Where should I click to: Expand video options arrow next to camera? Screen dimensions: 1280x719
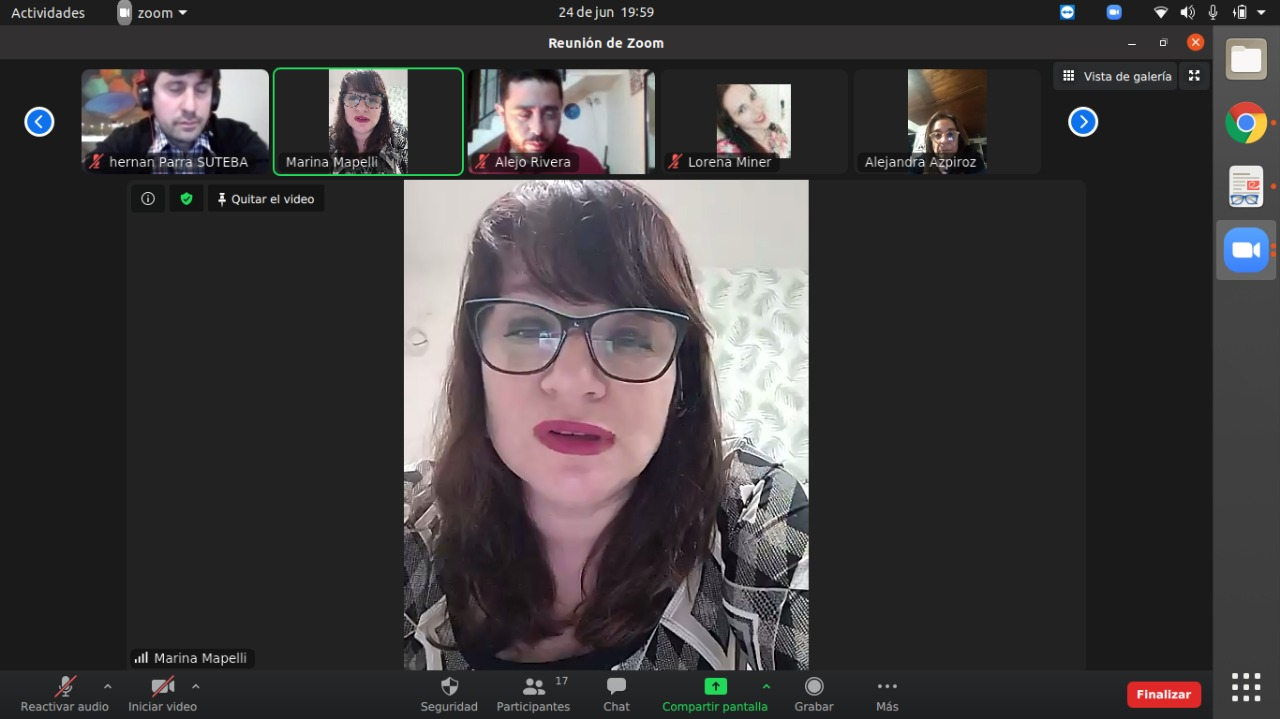click(196, 686)
